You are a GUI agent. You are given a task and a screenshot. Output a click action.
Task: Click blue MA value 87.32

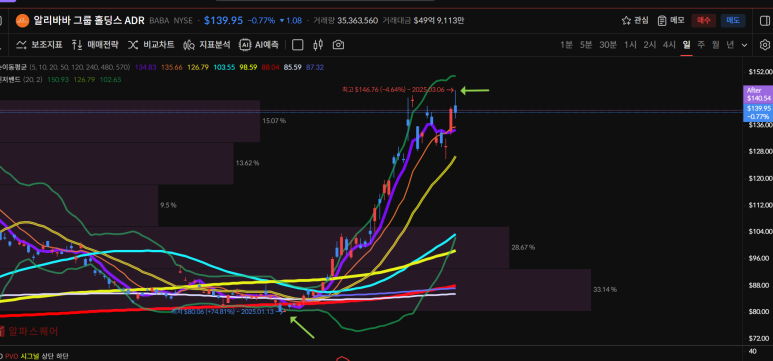tap(315, 67)
